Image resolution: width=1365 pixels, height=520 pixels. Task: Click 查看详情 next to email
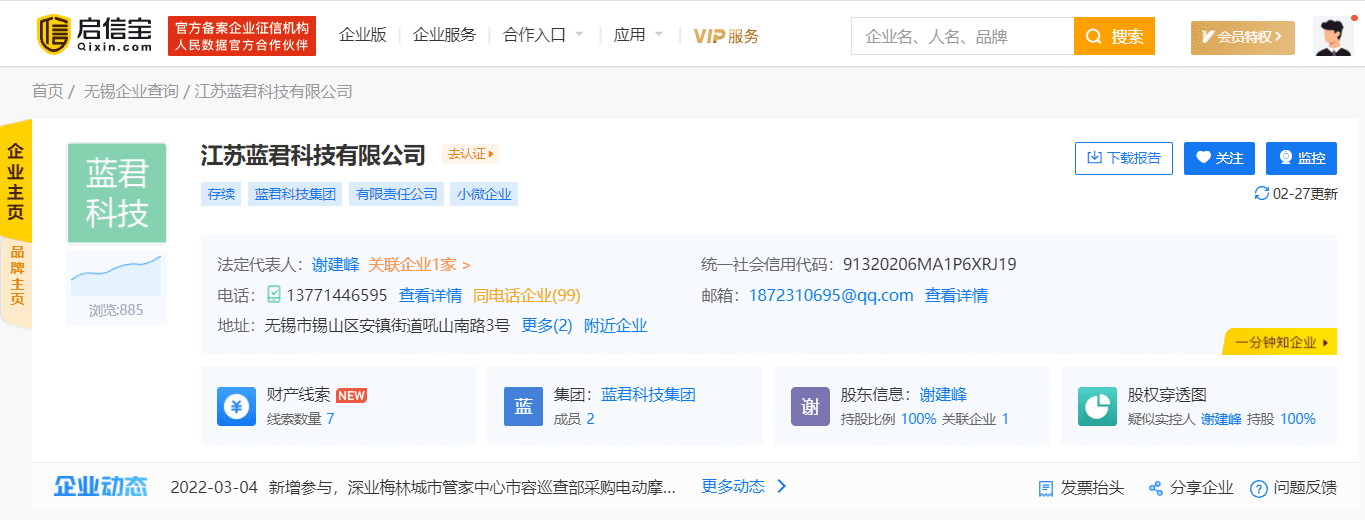point(956,295)
